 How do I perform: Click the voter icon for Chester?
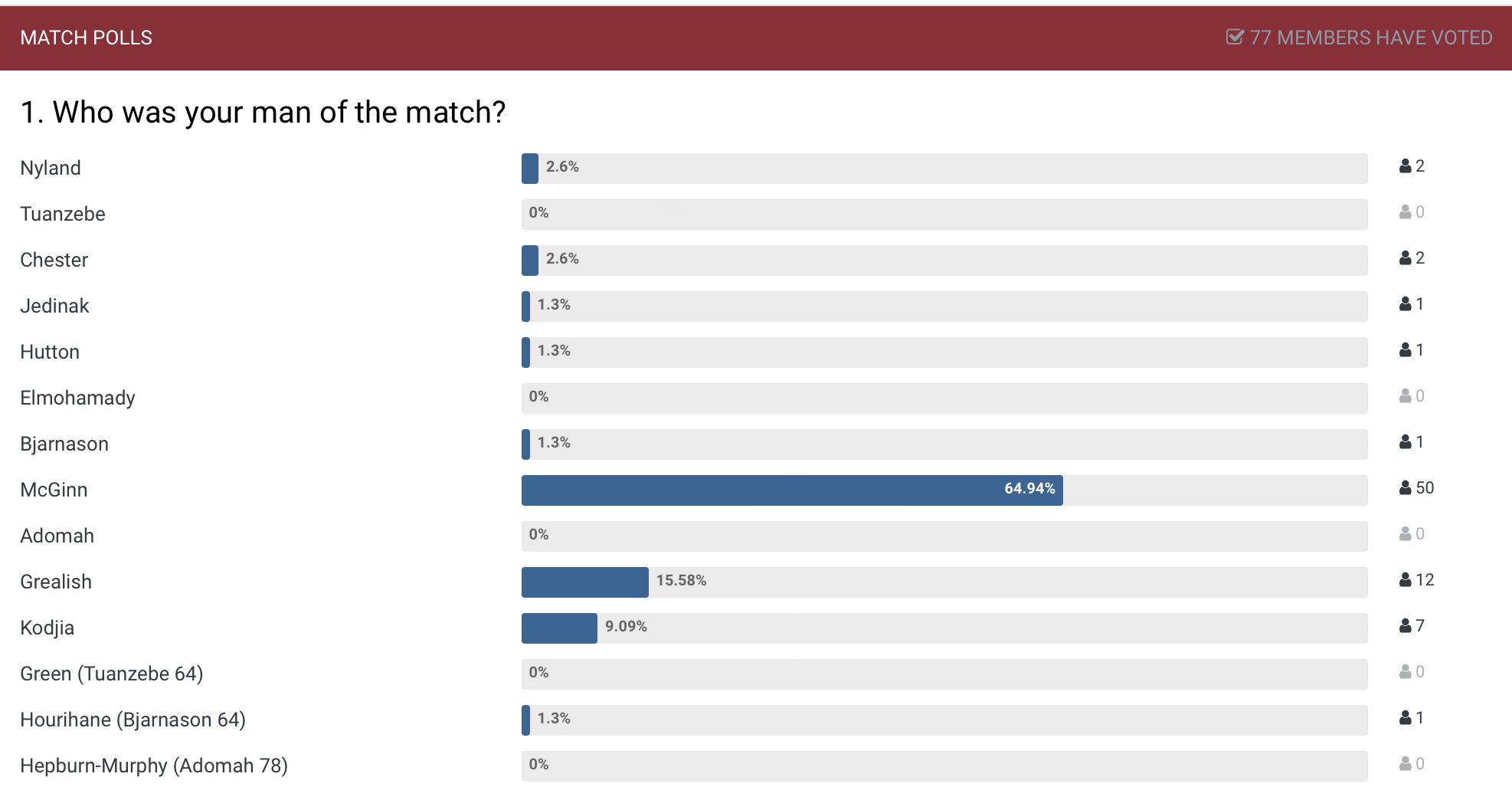pyautogui.click(x=1406, y=257)
